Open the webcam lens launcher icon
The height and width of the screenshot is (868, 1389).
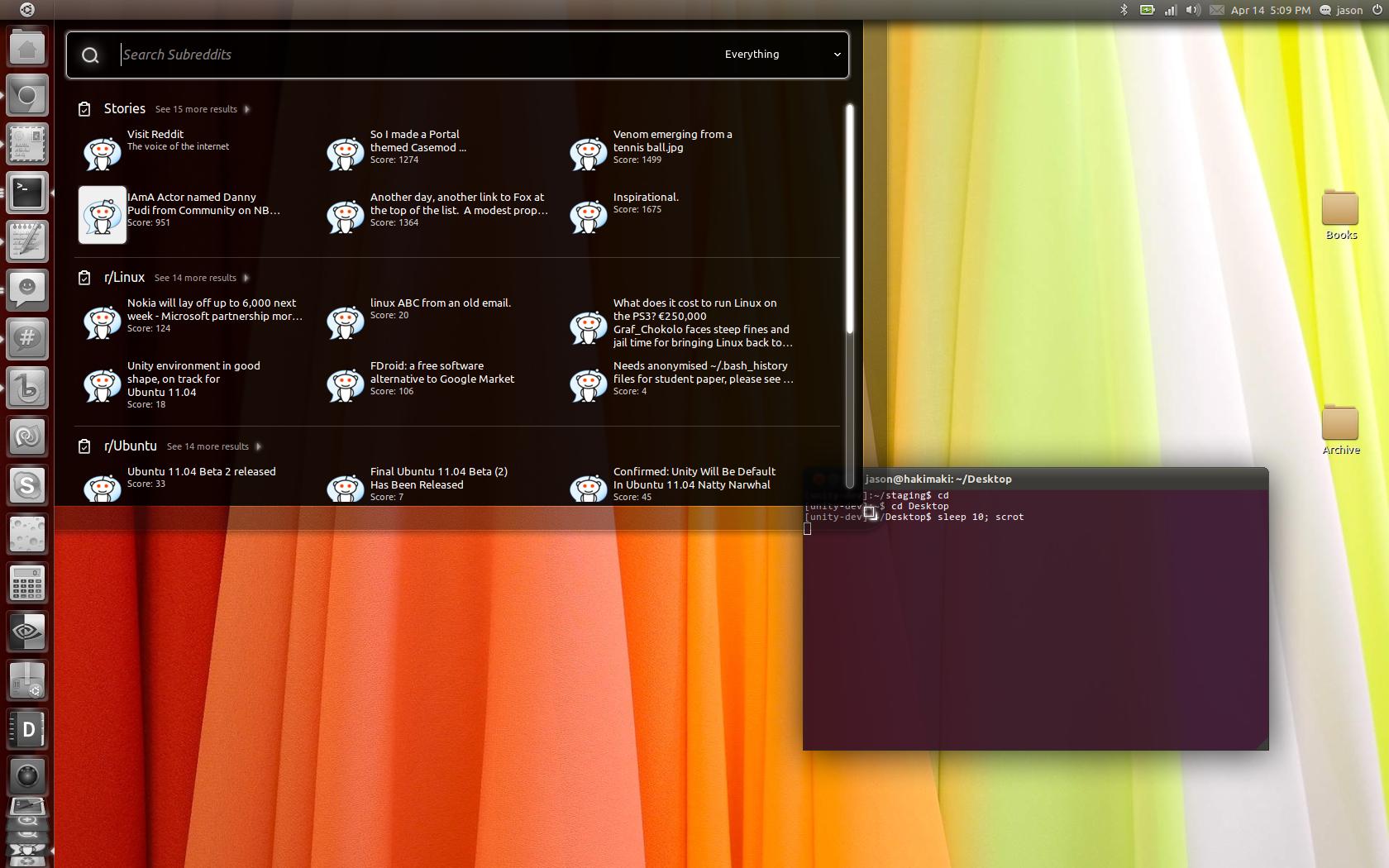pos(26,775)
